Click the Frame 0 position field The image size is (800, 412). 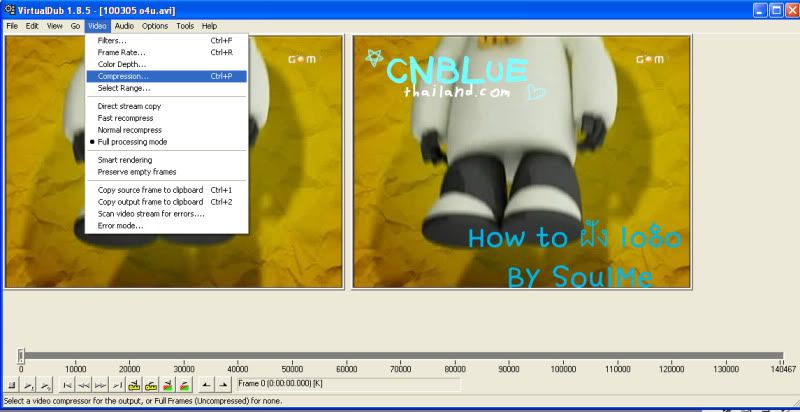348,384
